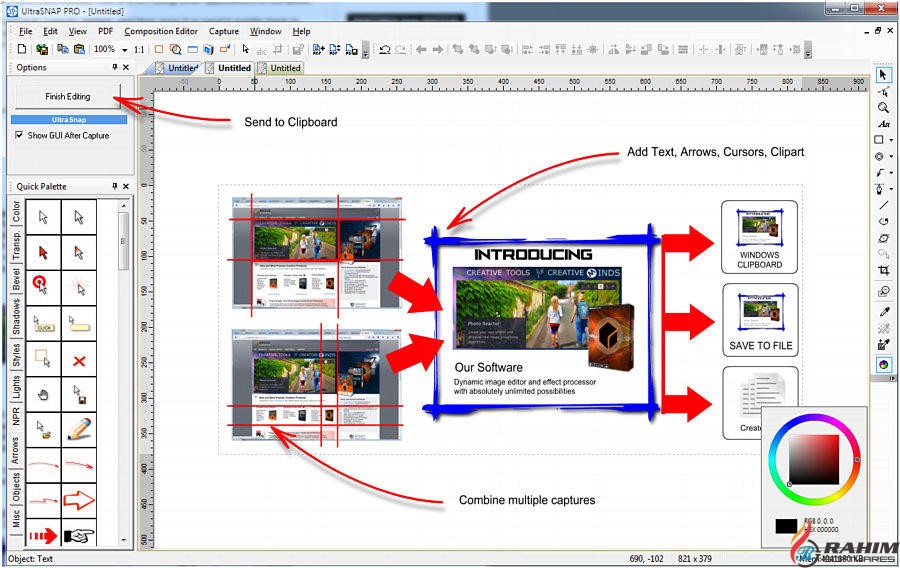This screenshot has width=900, height=568.
Task: Click Quick Palette scrollbar down arrow
Action: point(124,540)
